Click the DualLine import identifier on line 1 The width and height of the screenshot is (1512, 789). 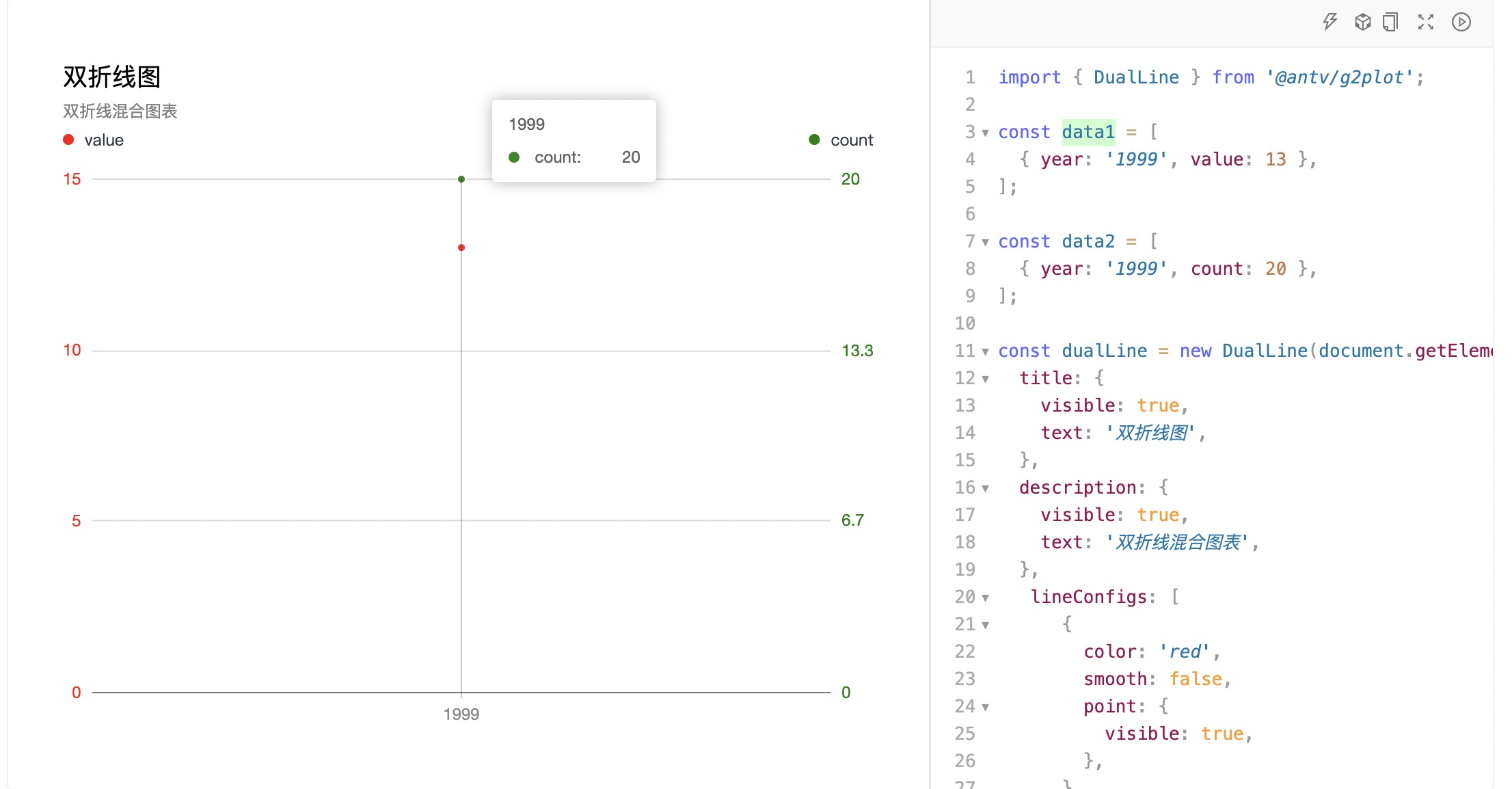click(x=1136, y=77)
